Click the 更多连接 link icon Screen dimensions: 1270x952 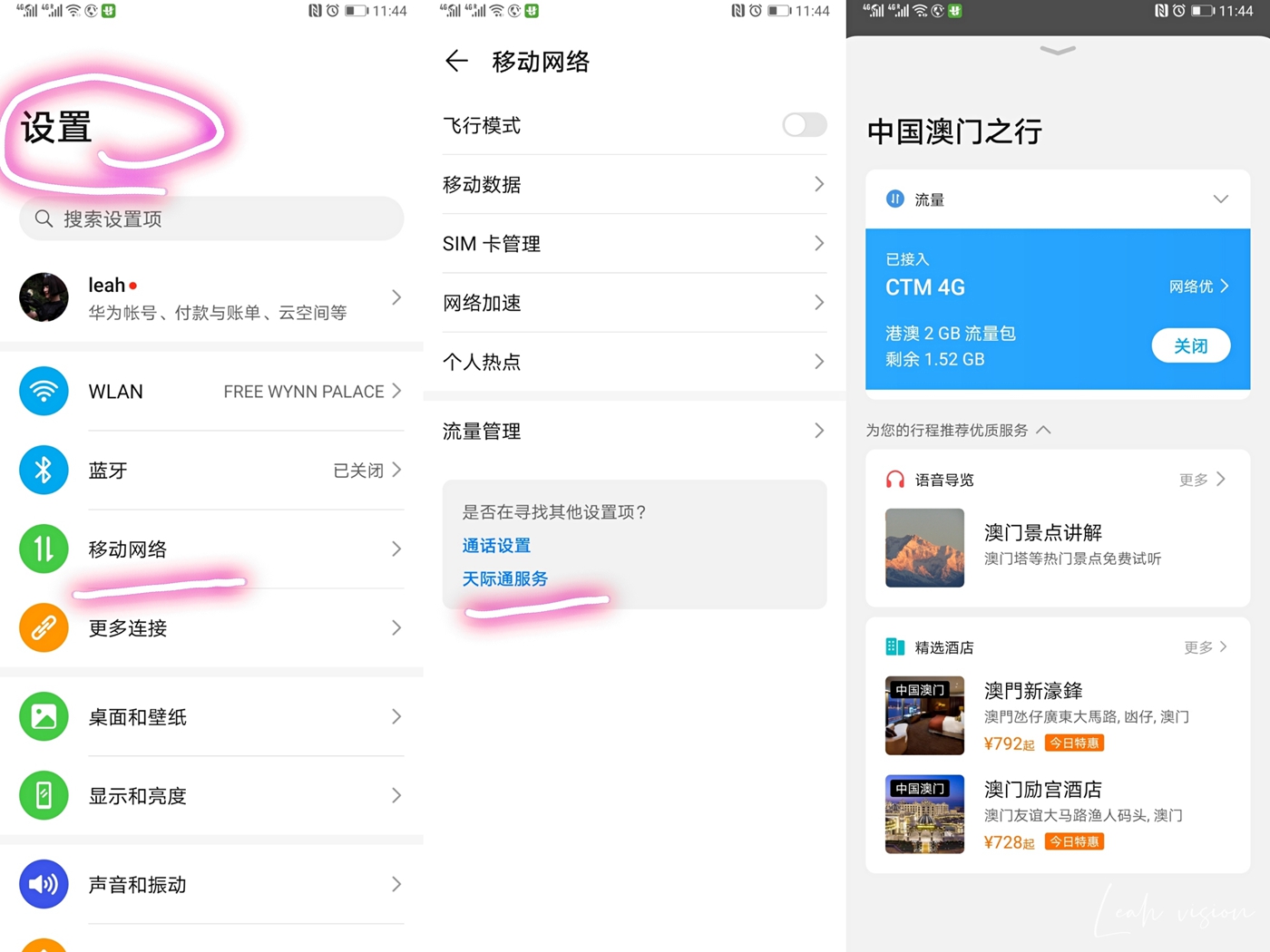tap(44, 627)
